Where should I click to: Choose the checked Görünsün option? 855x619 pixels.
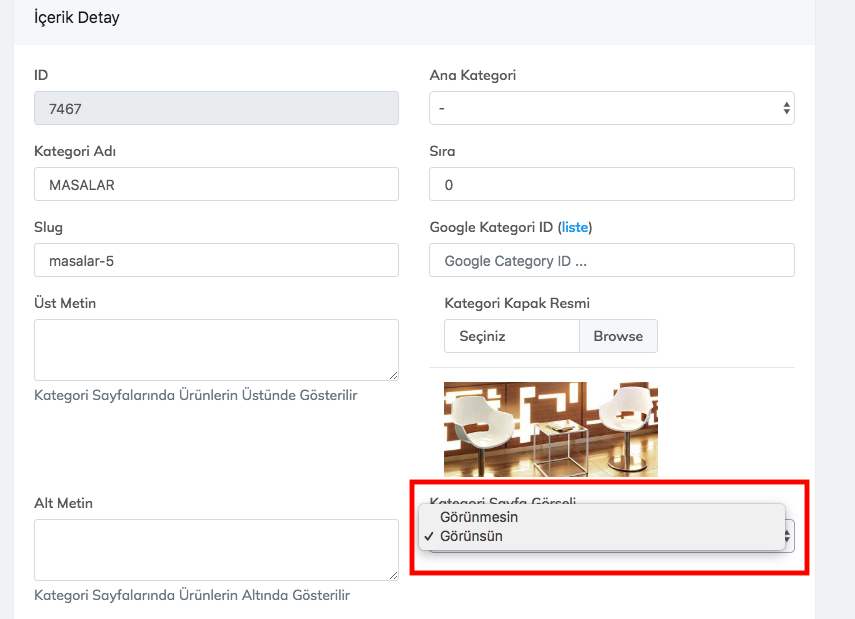[x=471, y=536]
